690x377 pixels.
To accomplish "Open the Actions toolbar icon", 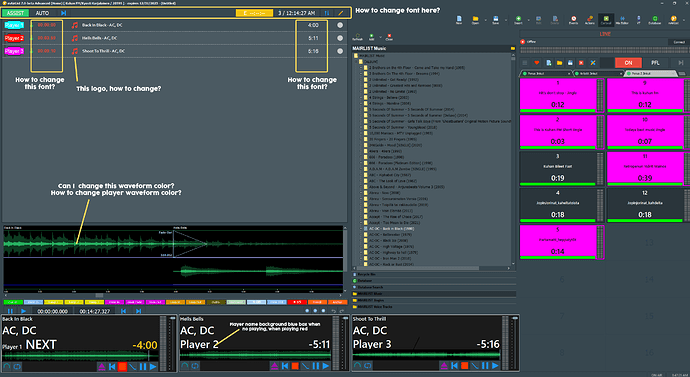I will click(x=590, y=20).
